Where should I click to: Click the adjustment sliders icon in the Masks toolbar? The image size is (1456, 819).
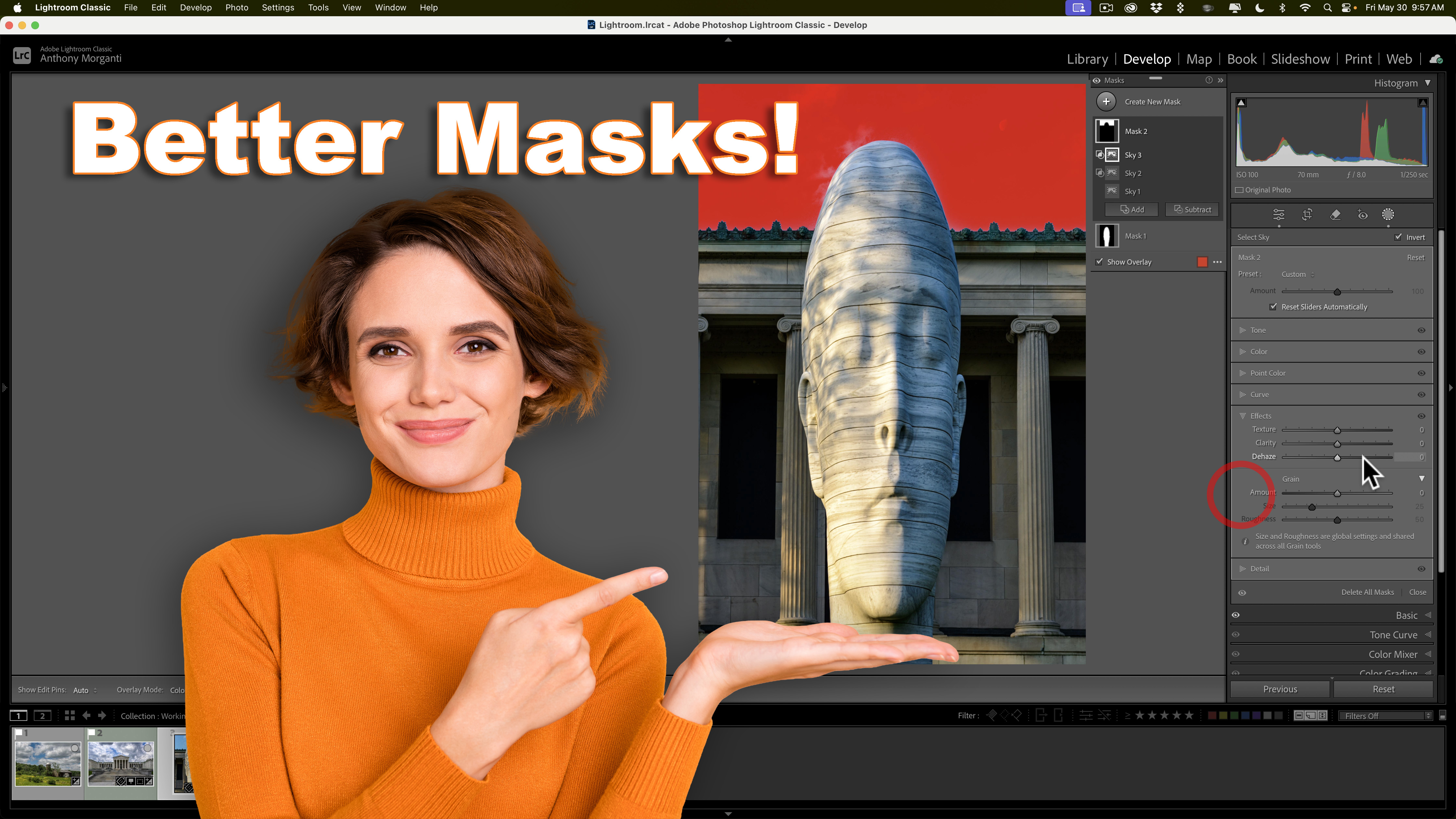click(1279, 215)
